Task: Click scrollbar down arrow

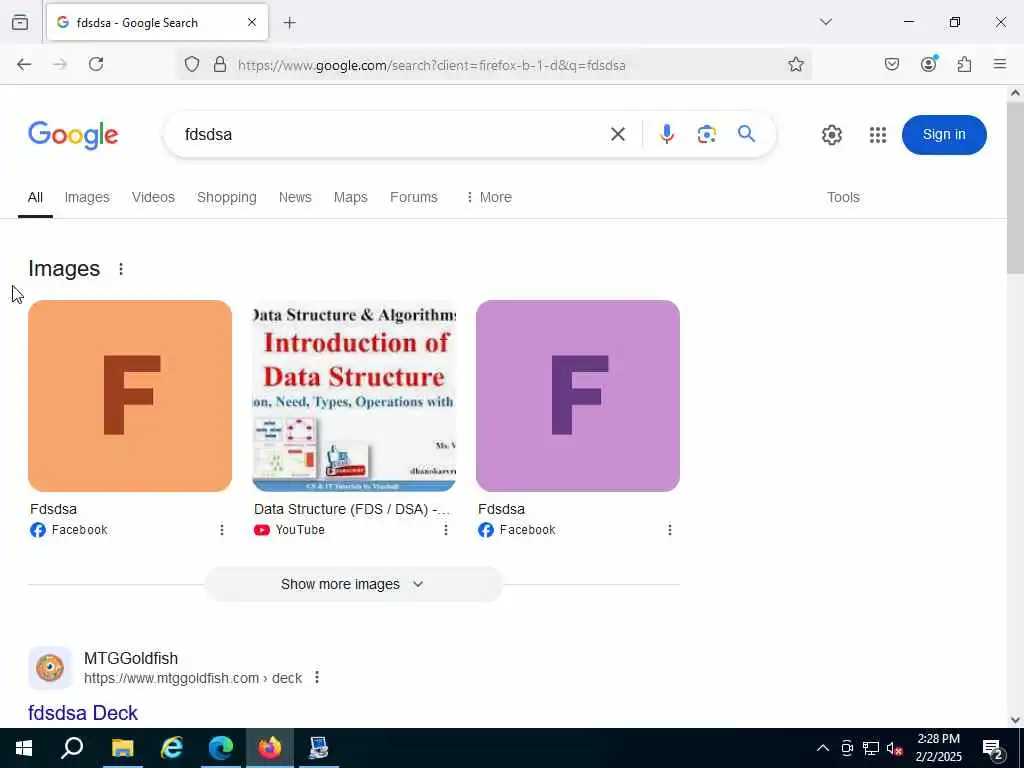Action: click(1015, 720)
